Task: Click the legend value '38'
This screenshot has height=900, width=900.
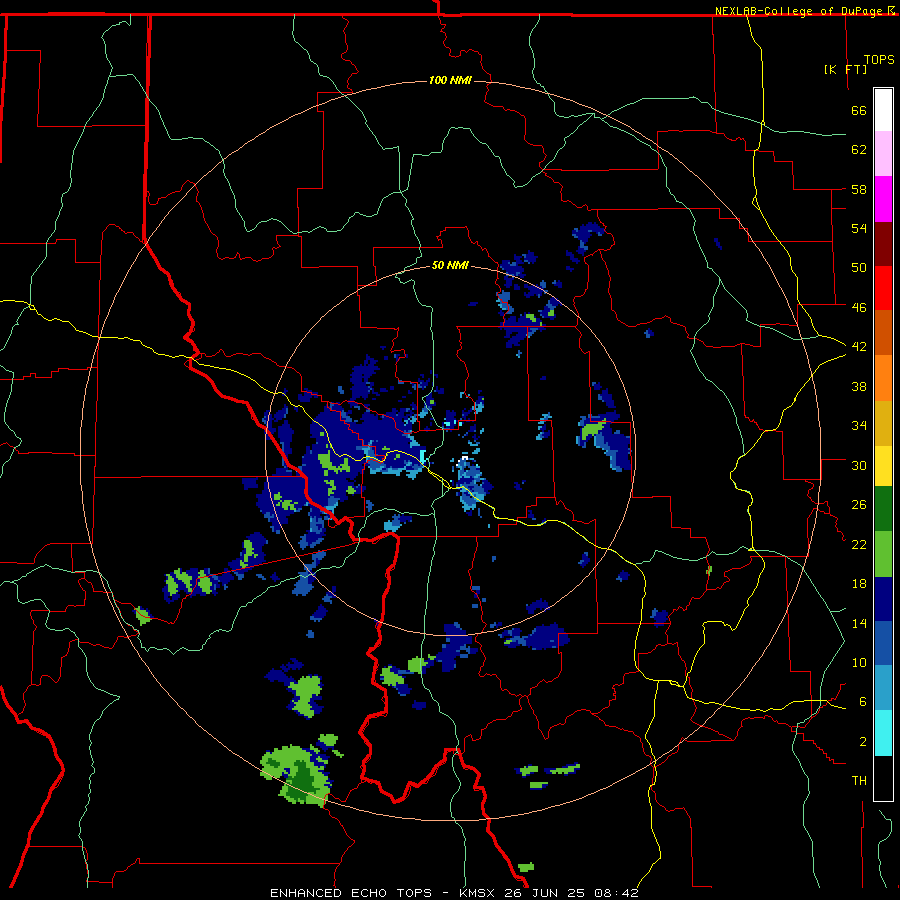Action: pos(859,386)
